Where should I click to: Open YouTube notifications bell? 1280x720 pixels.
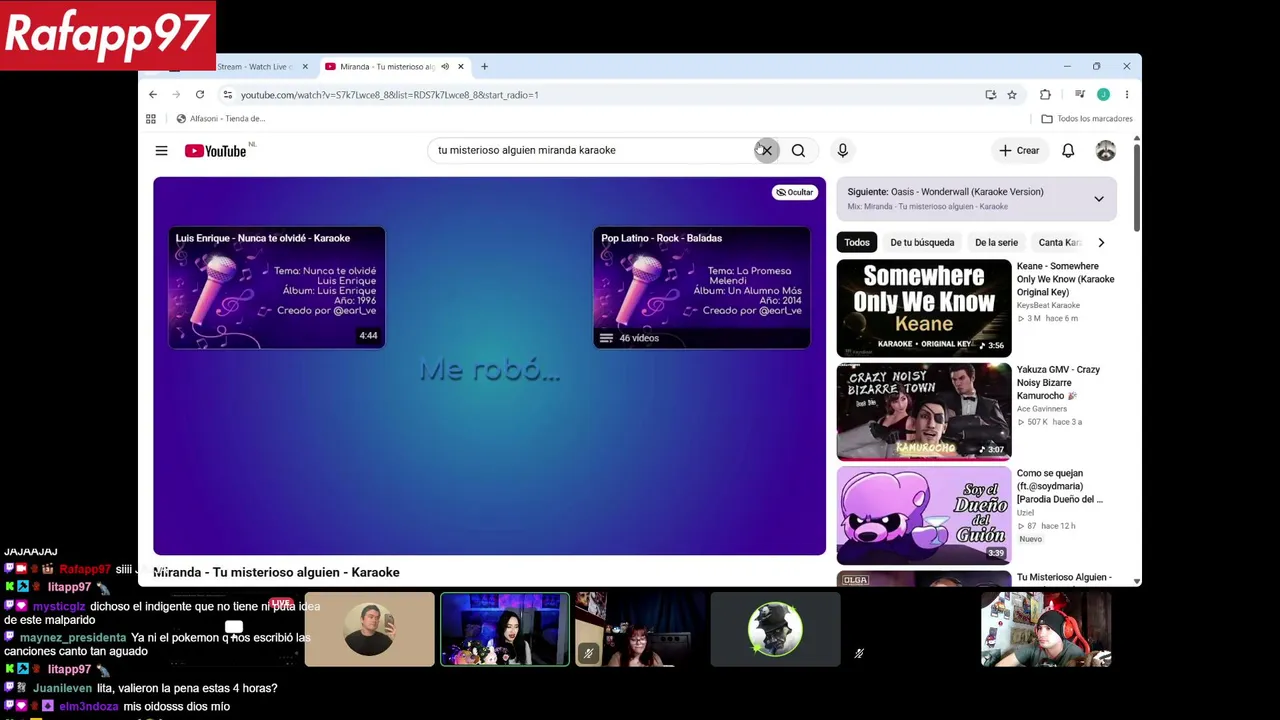[1068, 151]
